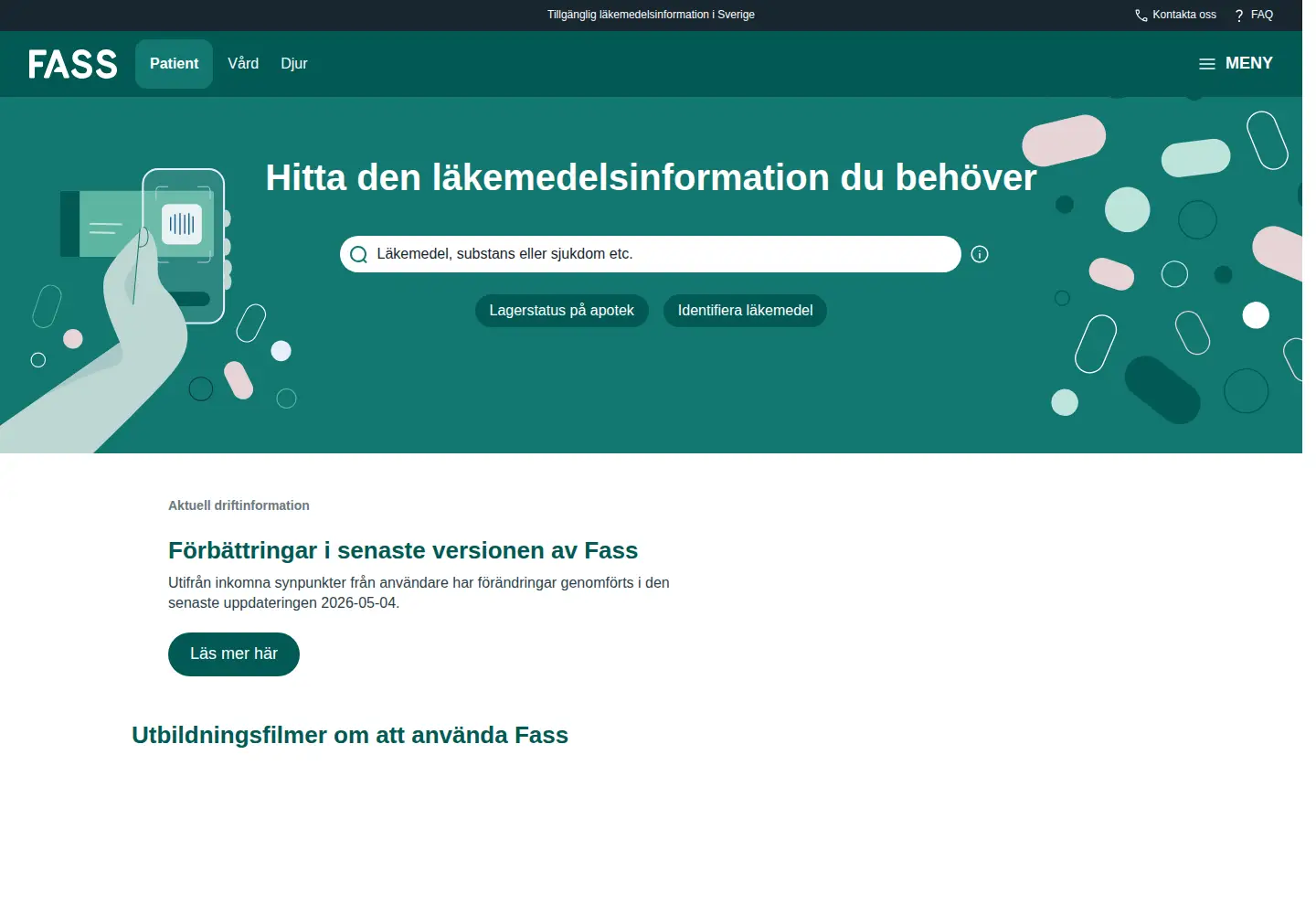Click the 'Utifrån inkomna synpunkter' paragraph text

click(419, 592)
